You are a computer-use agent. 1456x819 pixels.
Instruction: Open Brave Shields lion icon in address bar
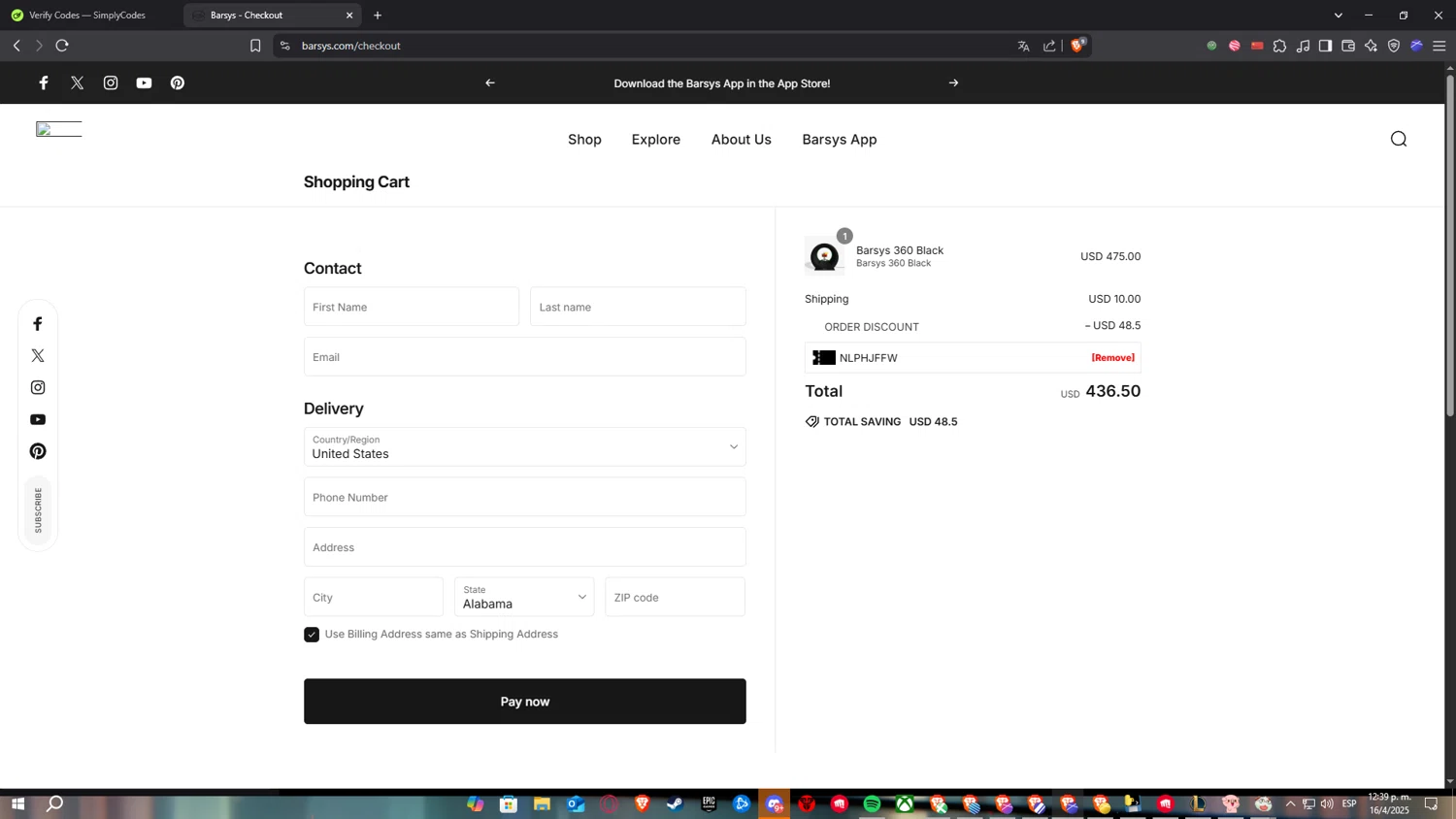tap(1077, 45)
